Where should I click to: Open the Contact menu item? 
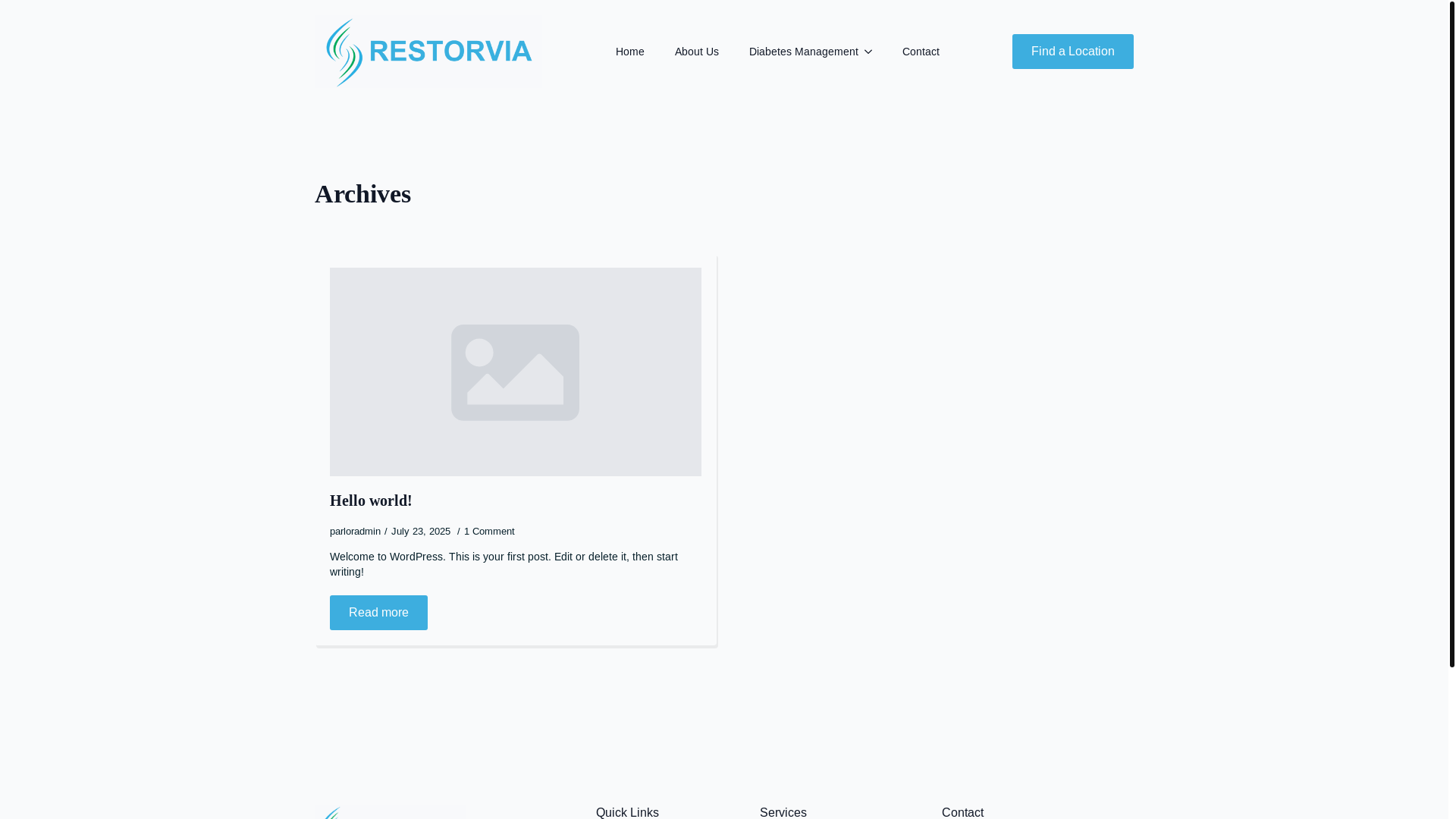[921, 52]
